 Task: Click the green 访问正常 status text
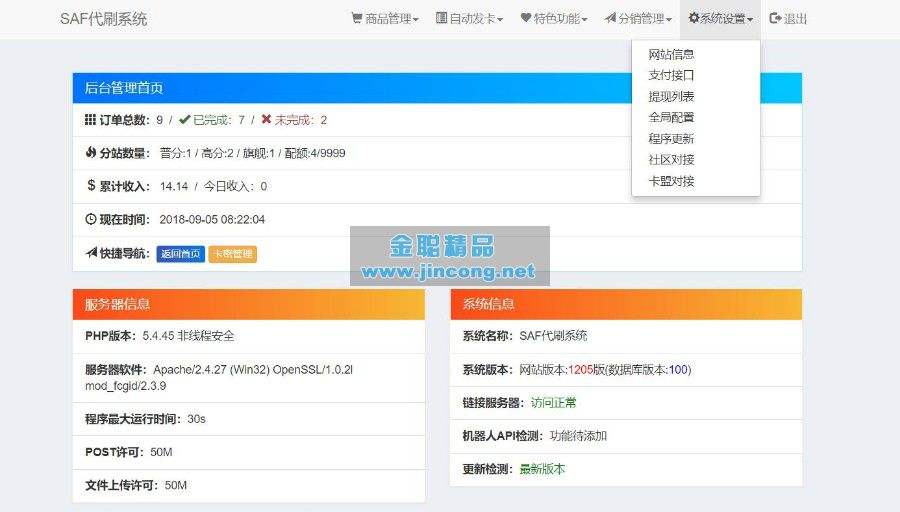(x=553, y=403)
